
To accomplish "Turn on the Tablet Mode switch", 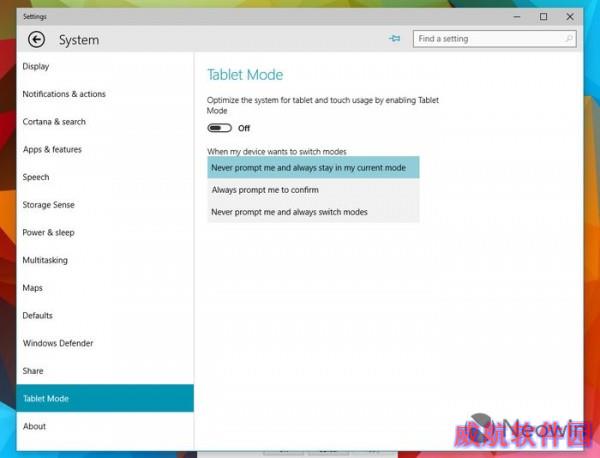I will (x=220, y=128).
